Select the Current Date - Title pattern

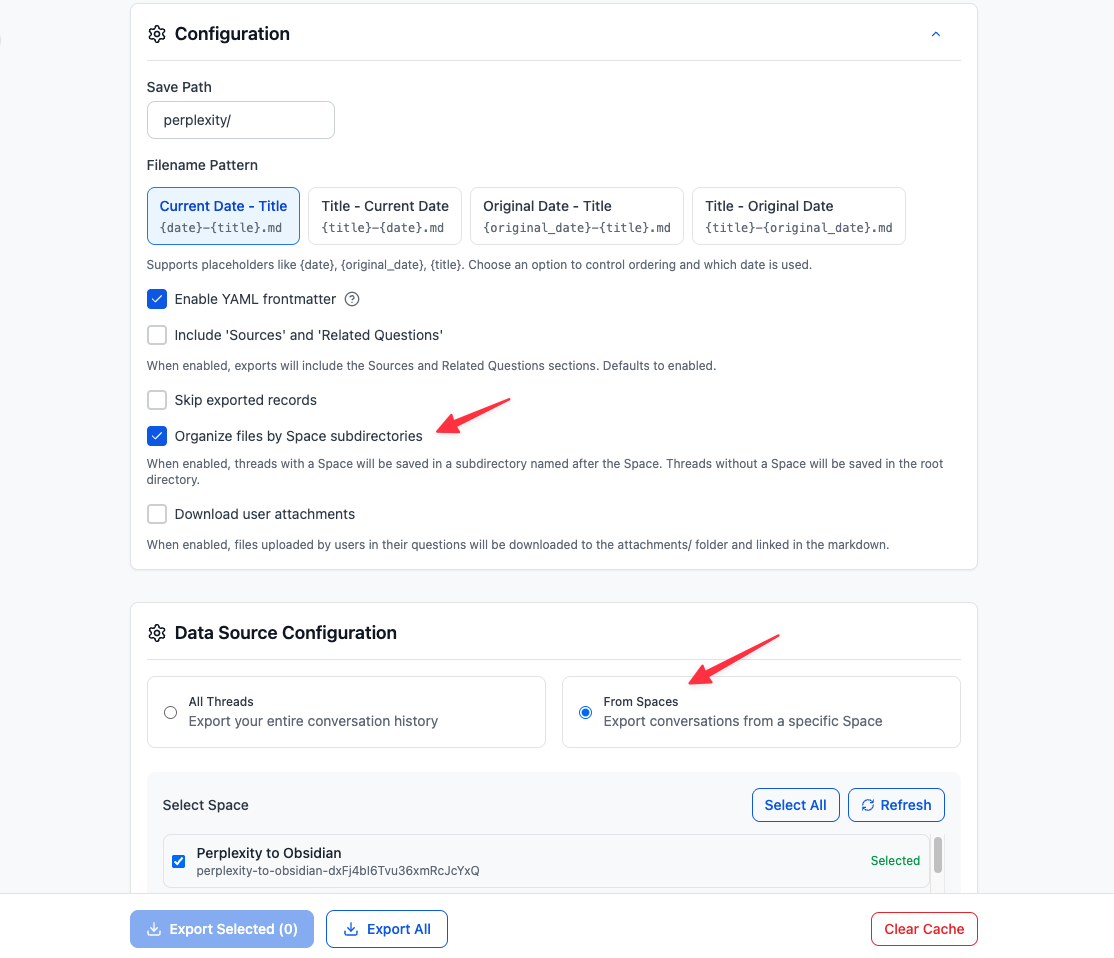click(x=223, y=216)
